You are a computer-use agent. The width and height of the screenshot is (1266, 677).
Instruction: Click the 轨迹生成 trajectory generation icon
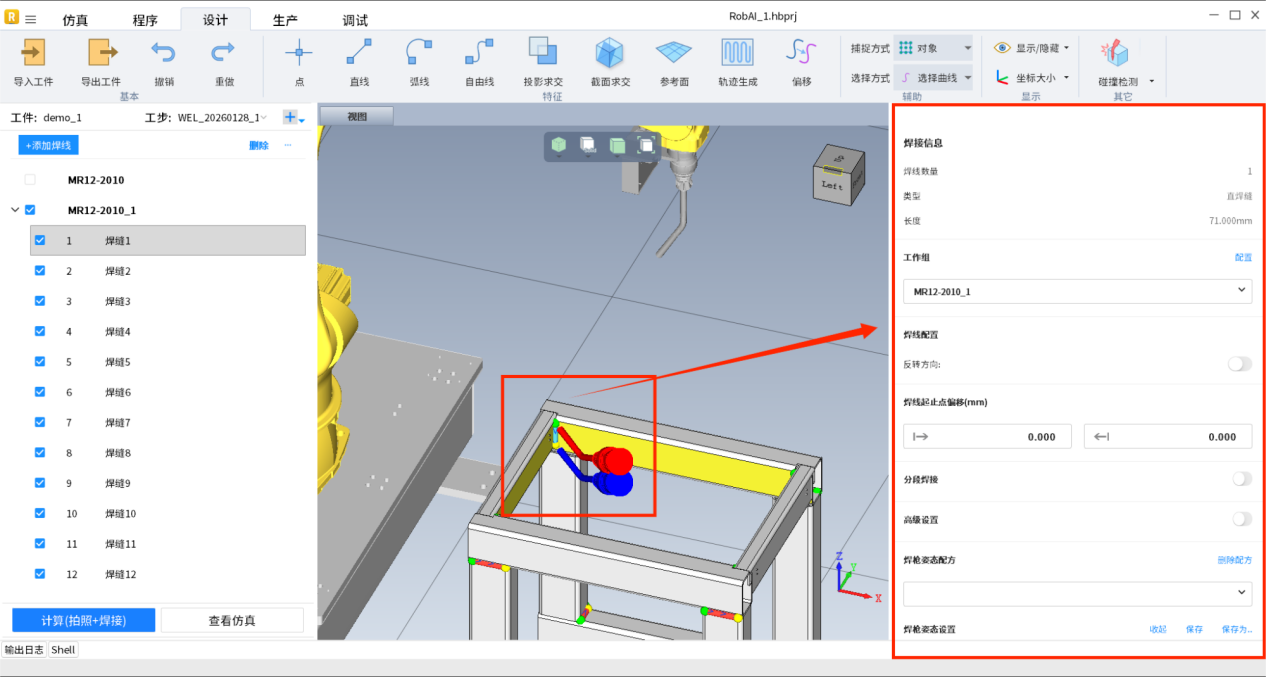pyautogui.click(x=737, y=53)
